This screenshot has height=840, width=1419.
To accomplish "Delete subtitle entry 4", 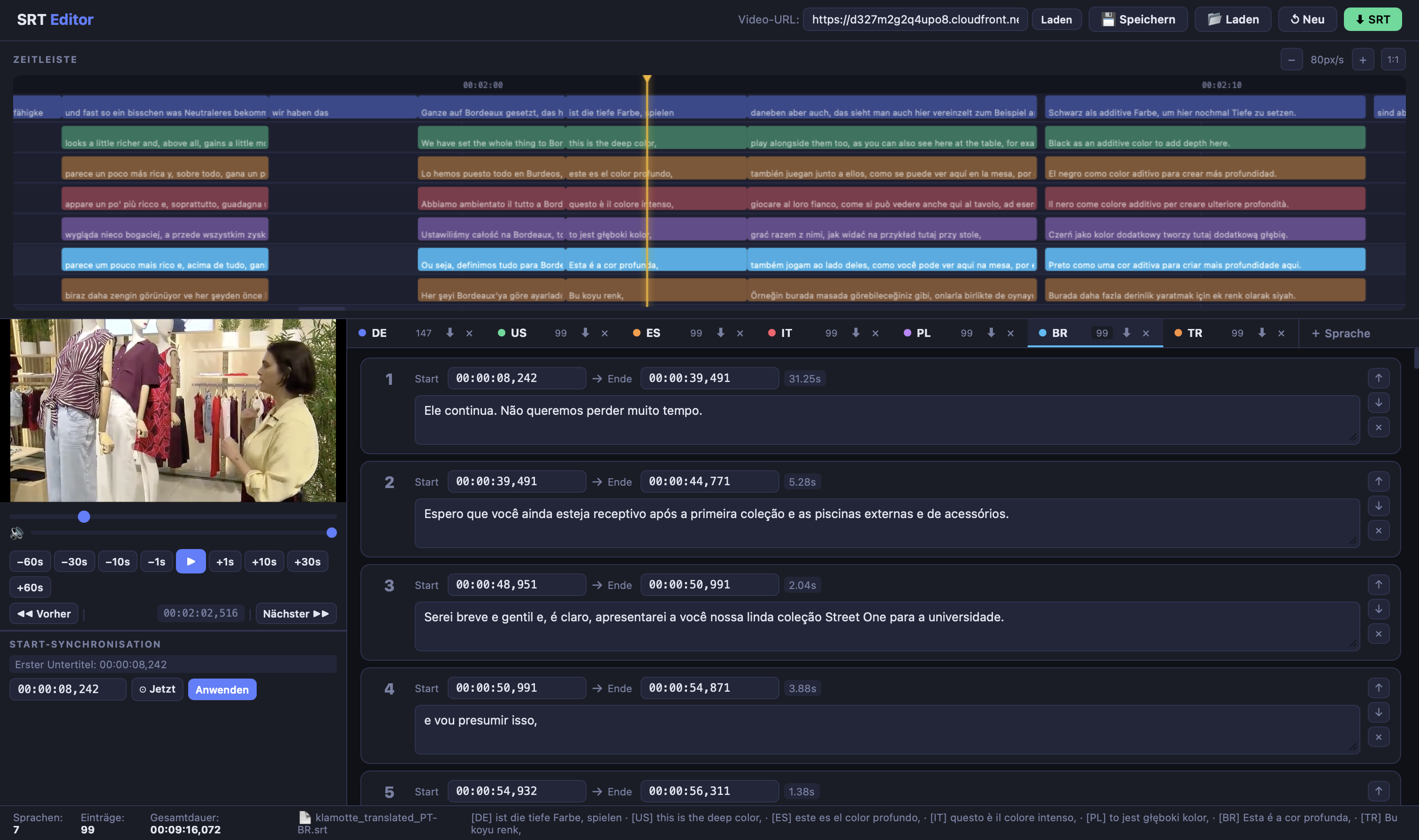I will [1378, 737].
